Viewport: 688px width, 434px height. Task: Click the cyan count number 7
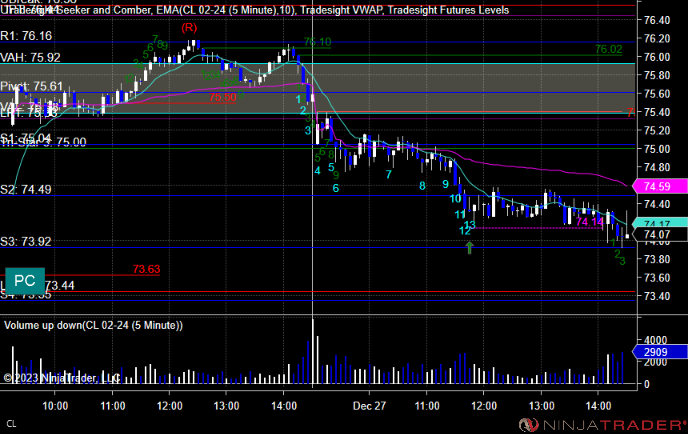pos(388,175)
